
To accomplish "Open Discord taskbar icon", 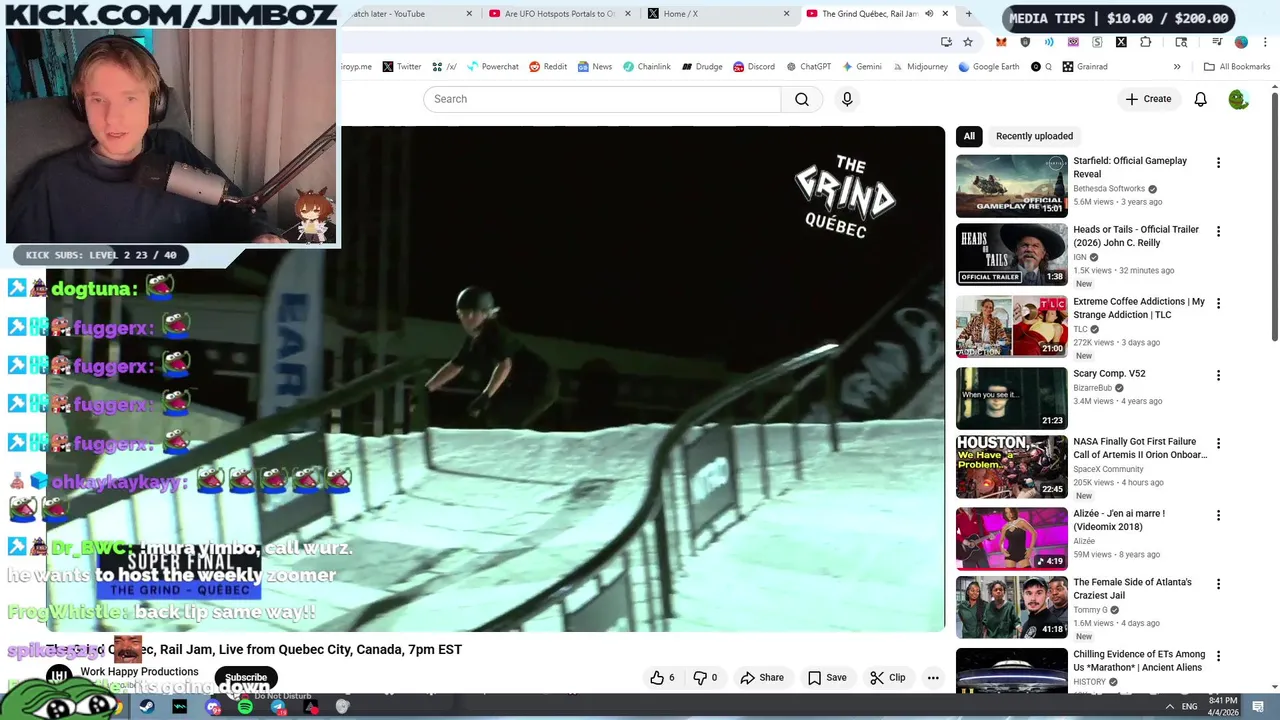I will click(213, 707).
